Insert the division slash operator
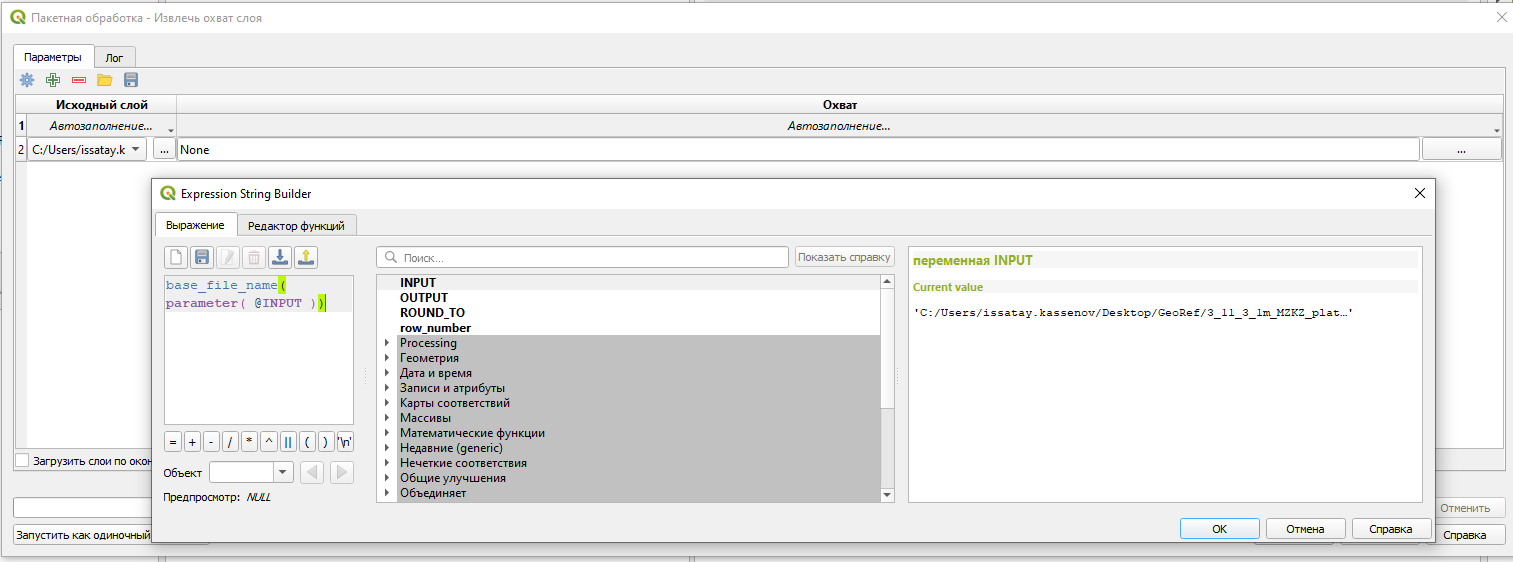 pos(230,442)
